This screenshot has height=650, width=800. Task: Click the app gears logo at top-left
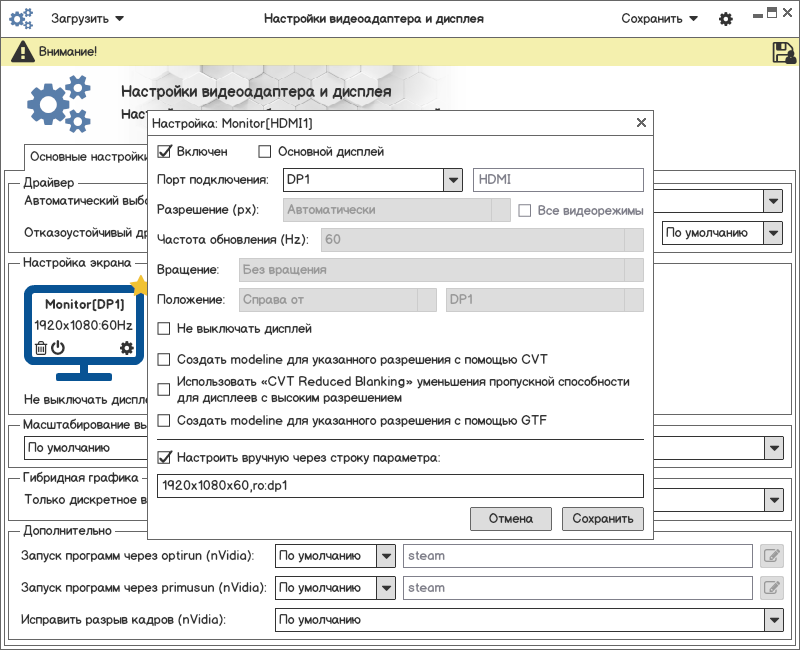(x=21, y=19)
